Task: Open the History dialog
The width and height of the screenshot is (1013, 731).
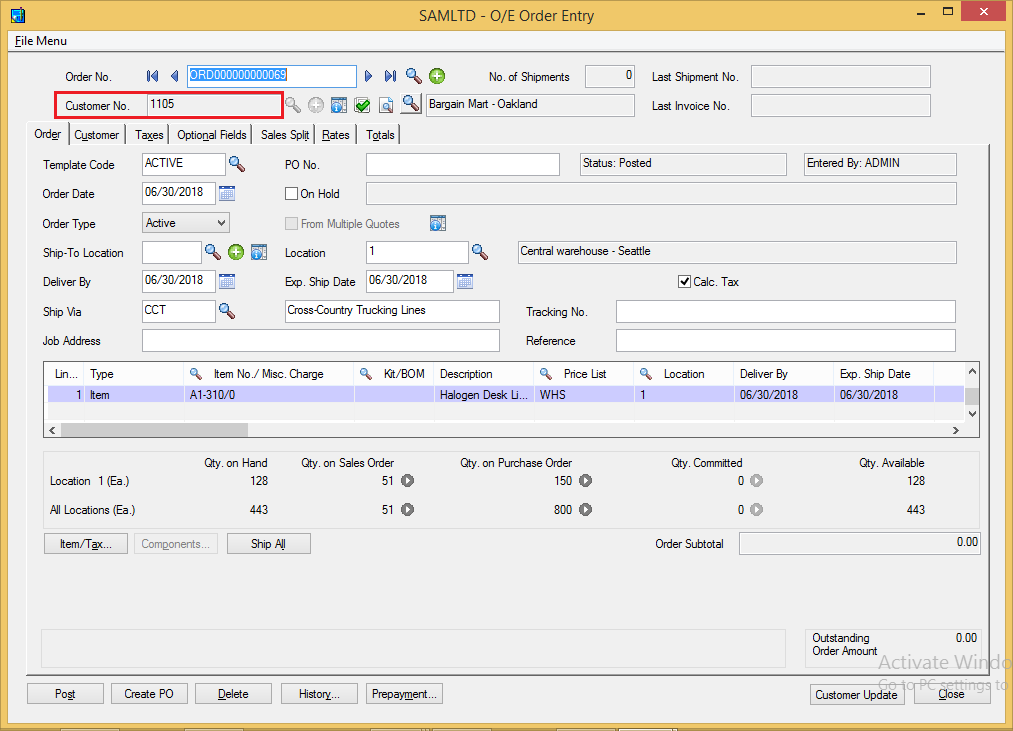Action: (319, 694)
